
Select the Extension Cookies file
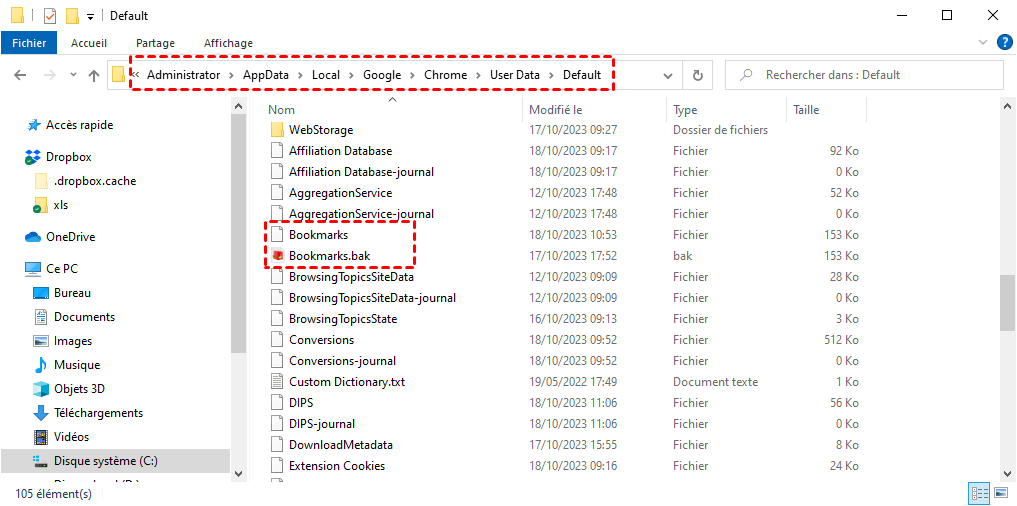coord(337,466)
